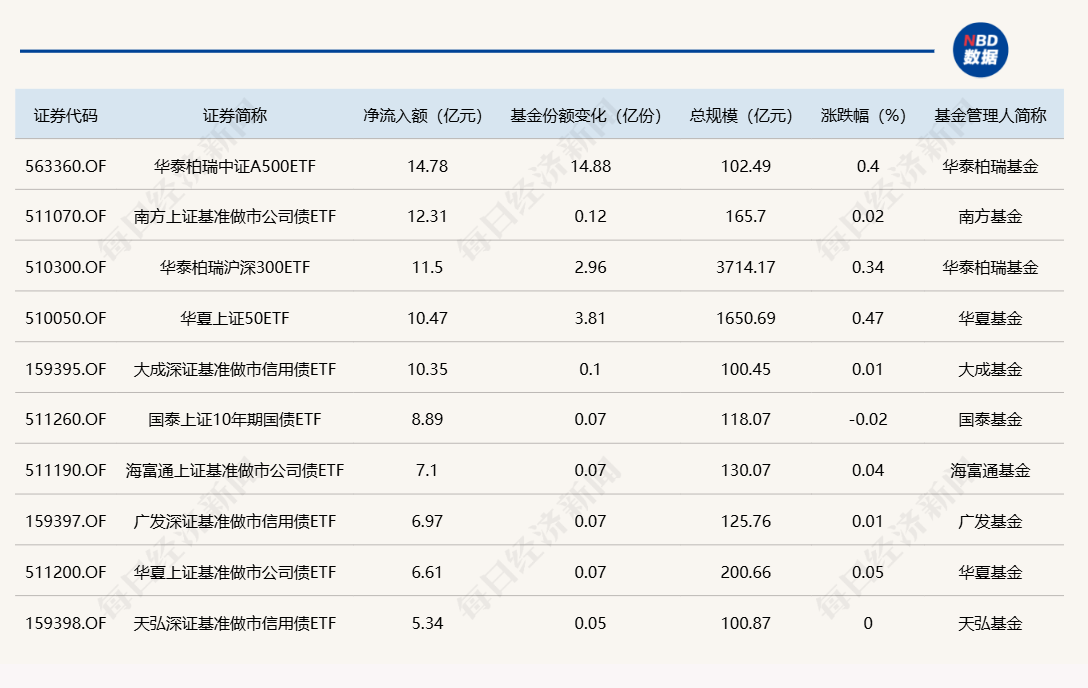
Task: Click the 天弘基金 manager name
Action: 990,623
